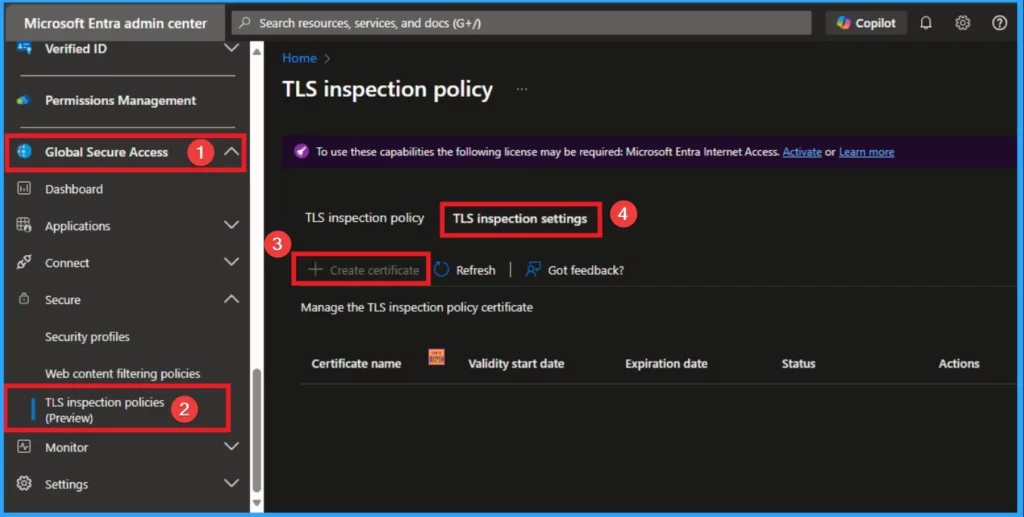
Task: Click the Actions column header
Action: coord(959,364)
